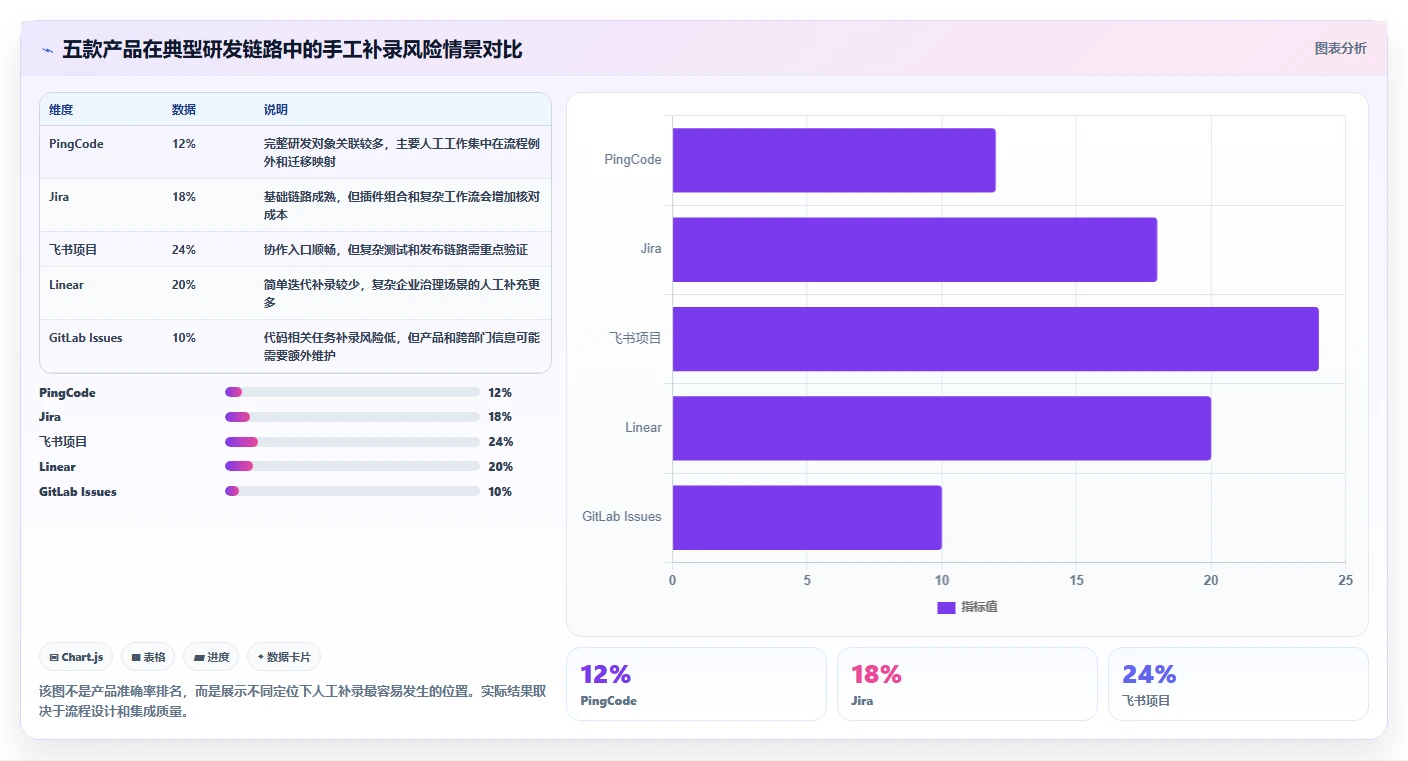Viewport: 1408px width, 761px height.
Task: Click description starting 基础链路成熟
Action: 402,205
